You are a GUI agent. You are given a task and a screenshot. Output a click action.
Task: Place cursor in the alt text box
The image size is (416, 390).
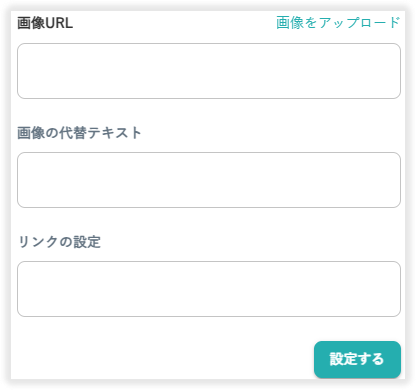coord(209,180)
